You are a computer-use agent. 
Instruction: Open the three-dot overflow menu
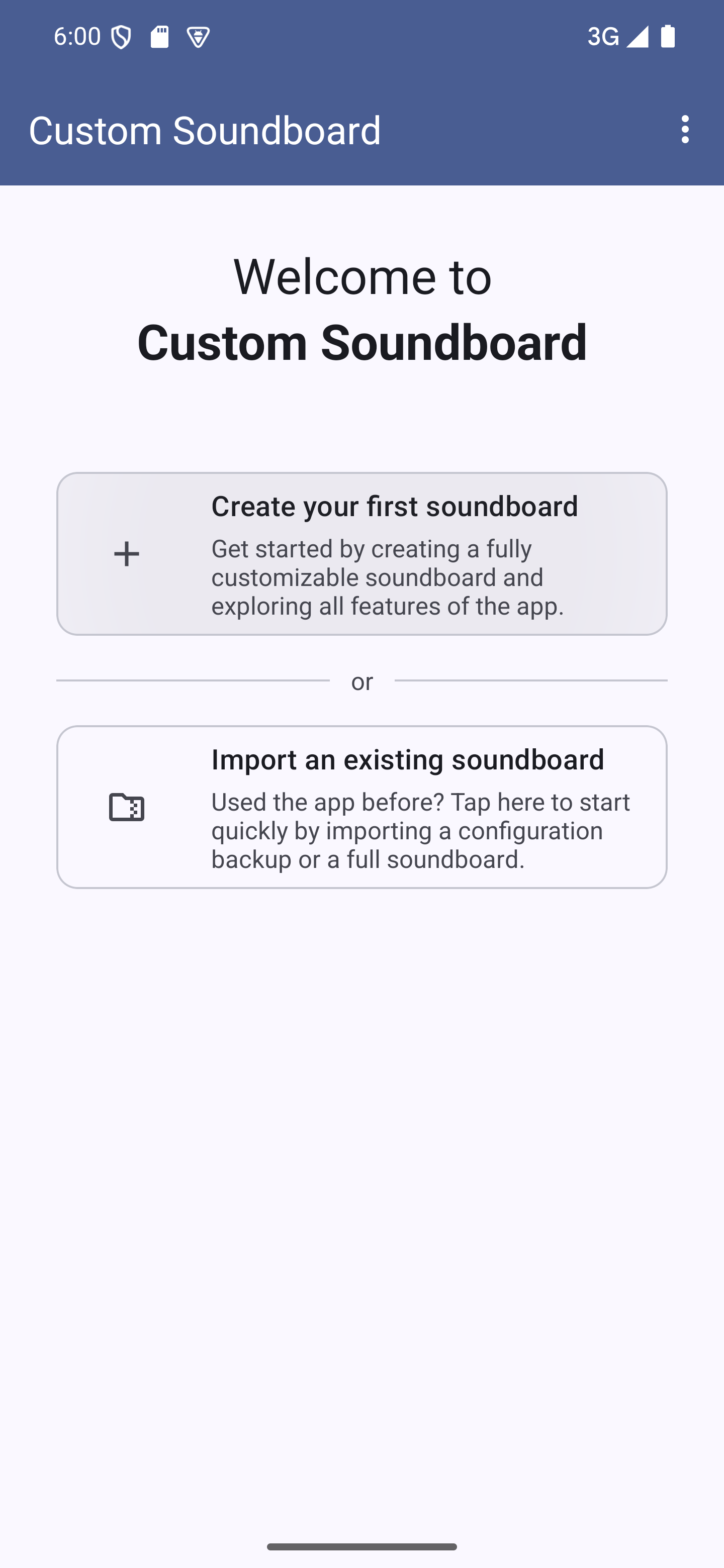(x=685, y=130)
